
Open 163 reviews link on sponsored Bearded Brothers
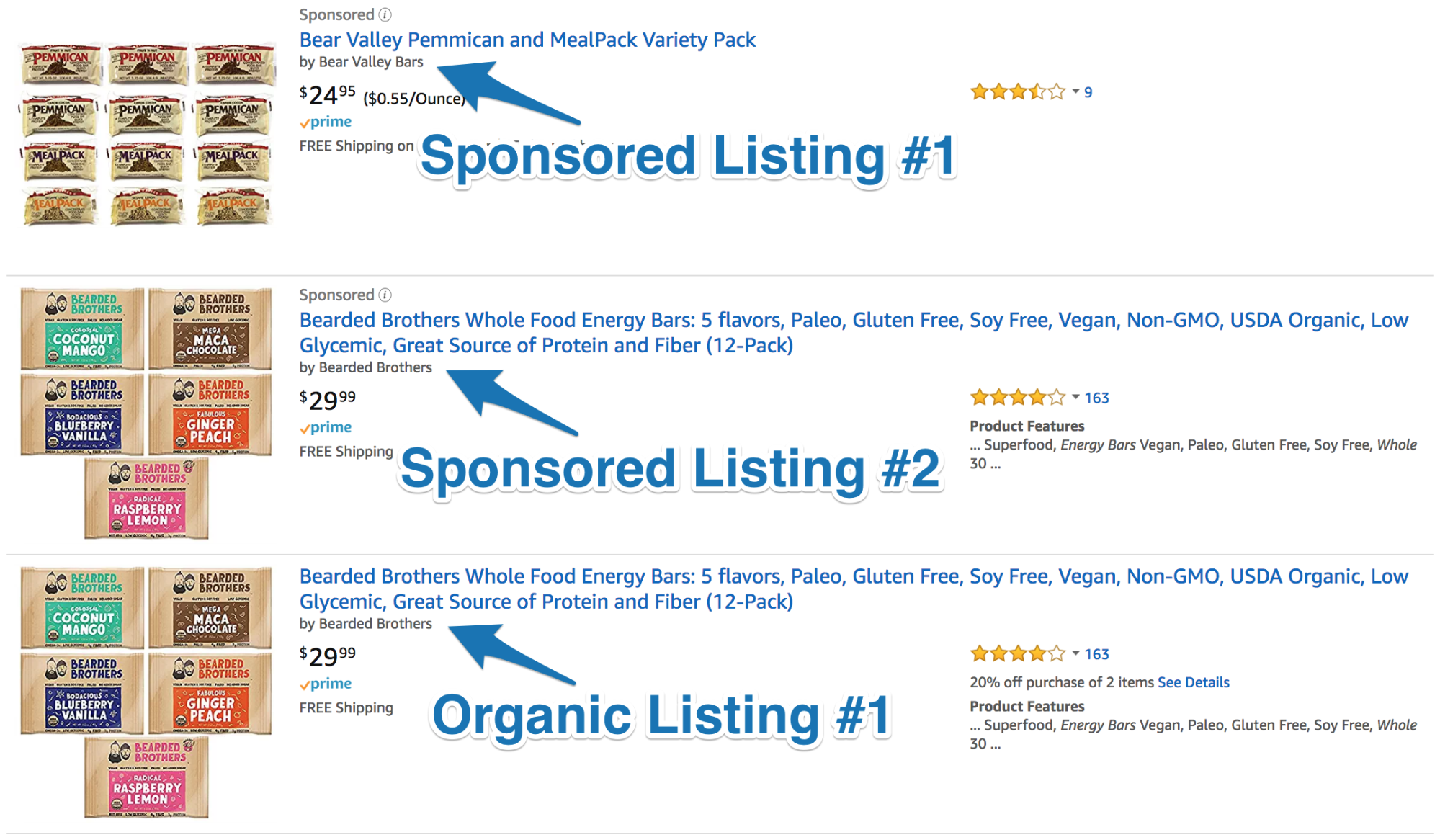click(x=1097, y=398)
